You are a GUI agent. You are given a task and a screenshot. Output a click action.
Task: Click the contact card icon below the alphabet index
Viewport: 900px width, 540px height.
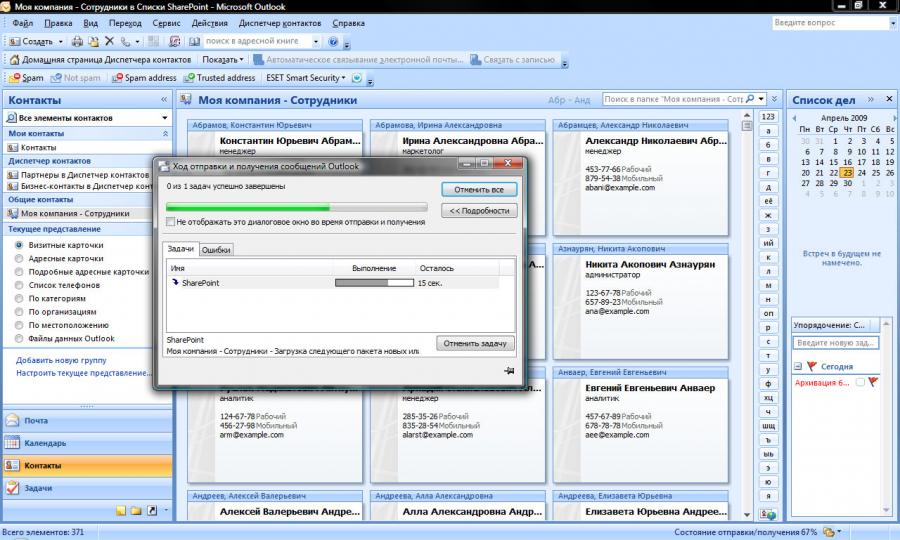768,514
